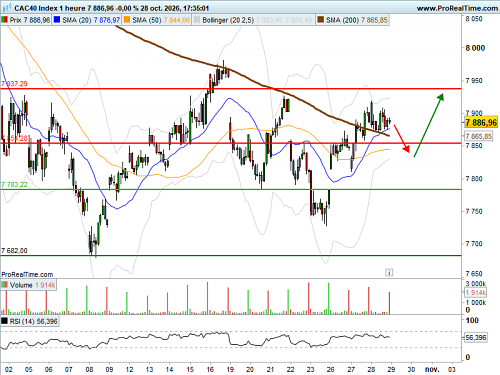Click the orange SMA (50) color swatch
This screenshot has height=375, width=500.
(x=127, y=20)
